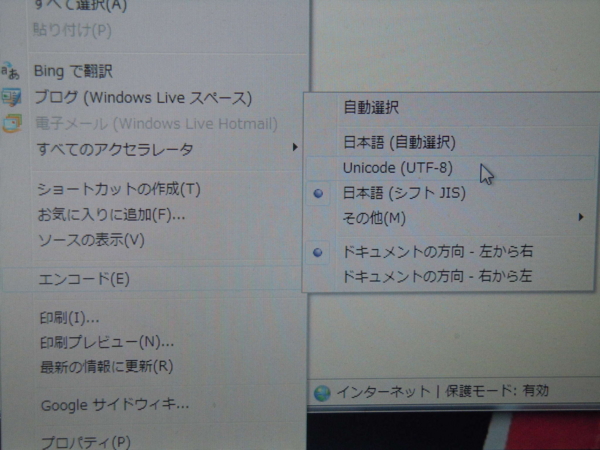Switch encoding to Unicode (UTF-8)
Screen dimensions: 600x450
click(x=450, y=168)
